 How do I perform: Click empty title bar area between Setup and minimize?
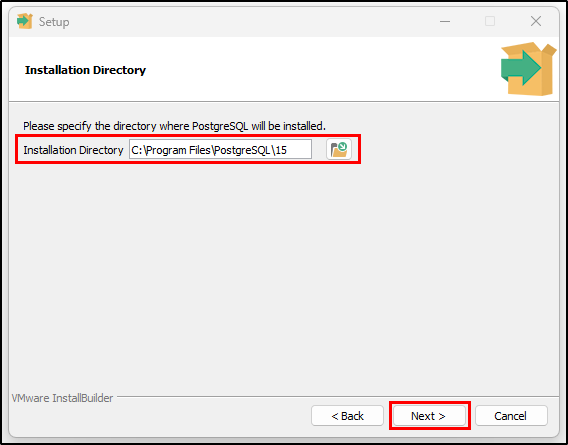click(x=250, y=21)
